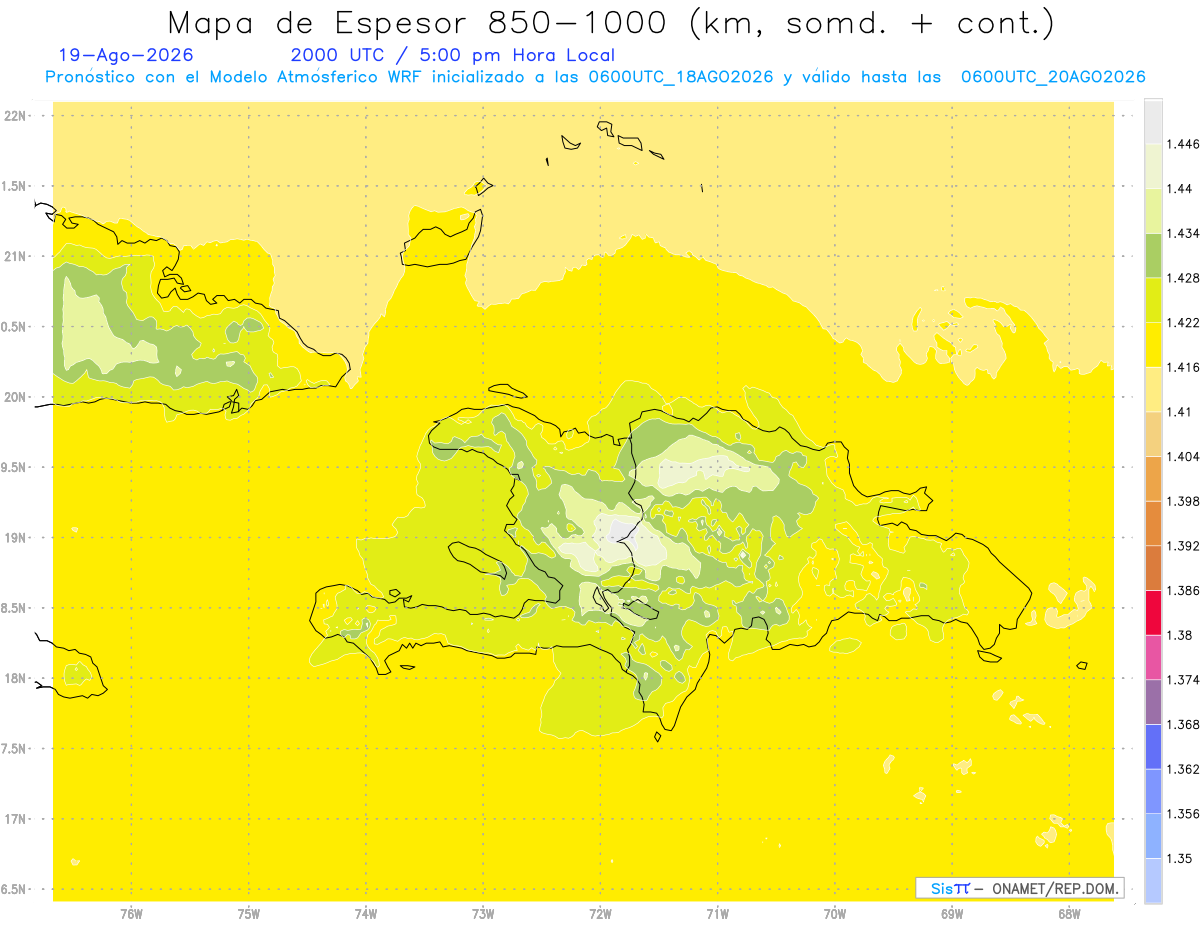Select the dark blue swatch between 1.362 and 1.368

click(x=1153, y=747)
